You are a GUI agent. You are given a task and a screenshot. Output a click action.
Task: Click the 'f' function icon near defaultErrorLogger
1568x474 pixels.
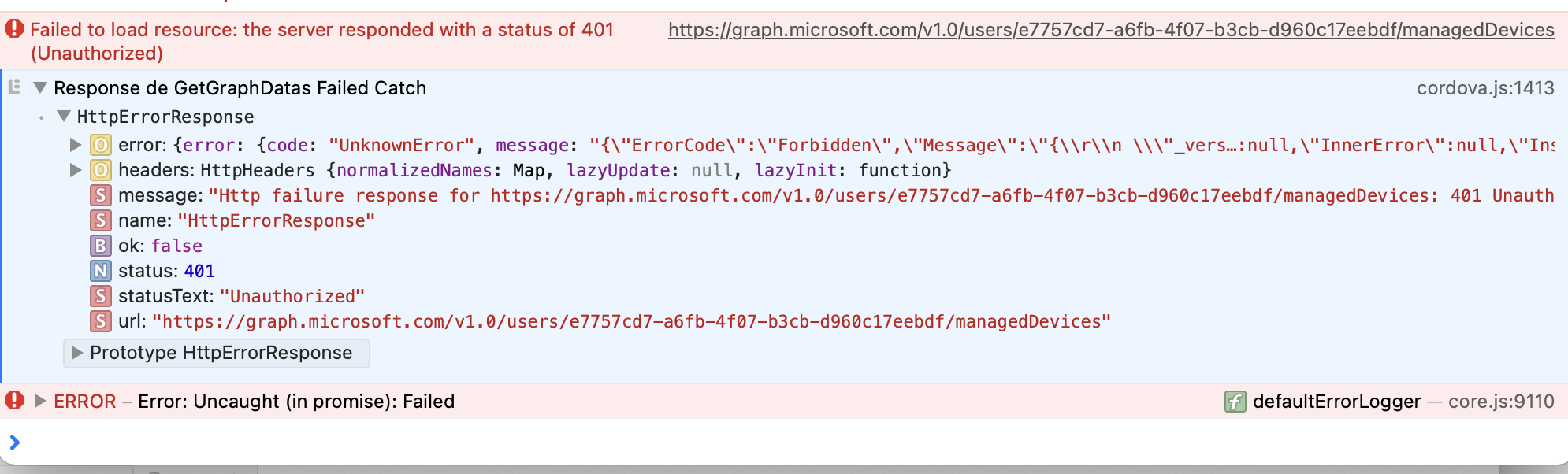pyautogui.click(x=1233, y=402)
